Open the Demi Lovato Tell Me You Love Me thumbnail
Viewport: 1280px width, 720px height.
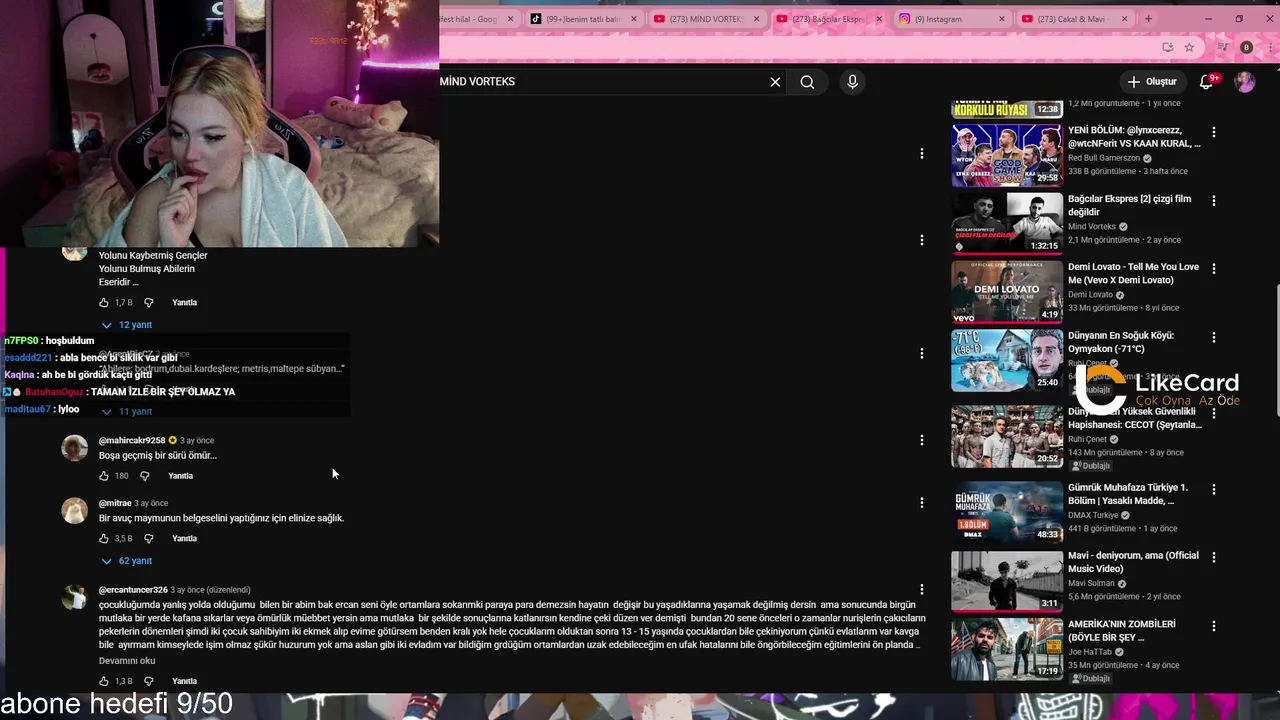(1007, 292)
